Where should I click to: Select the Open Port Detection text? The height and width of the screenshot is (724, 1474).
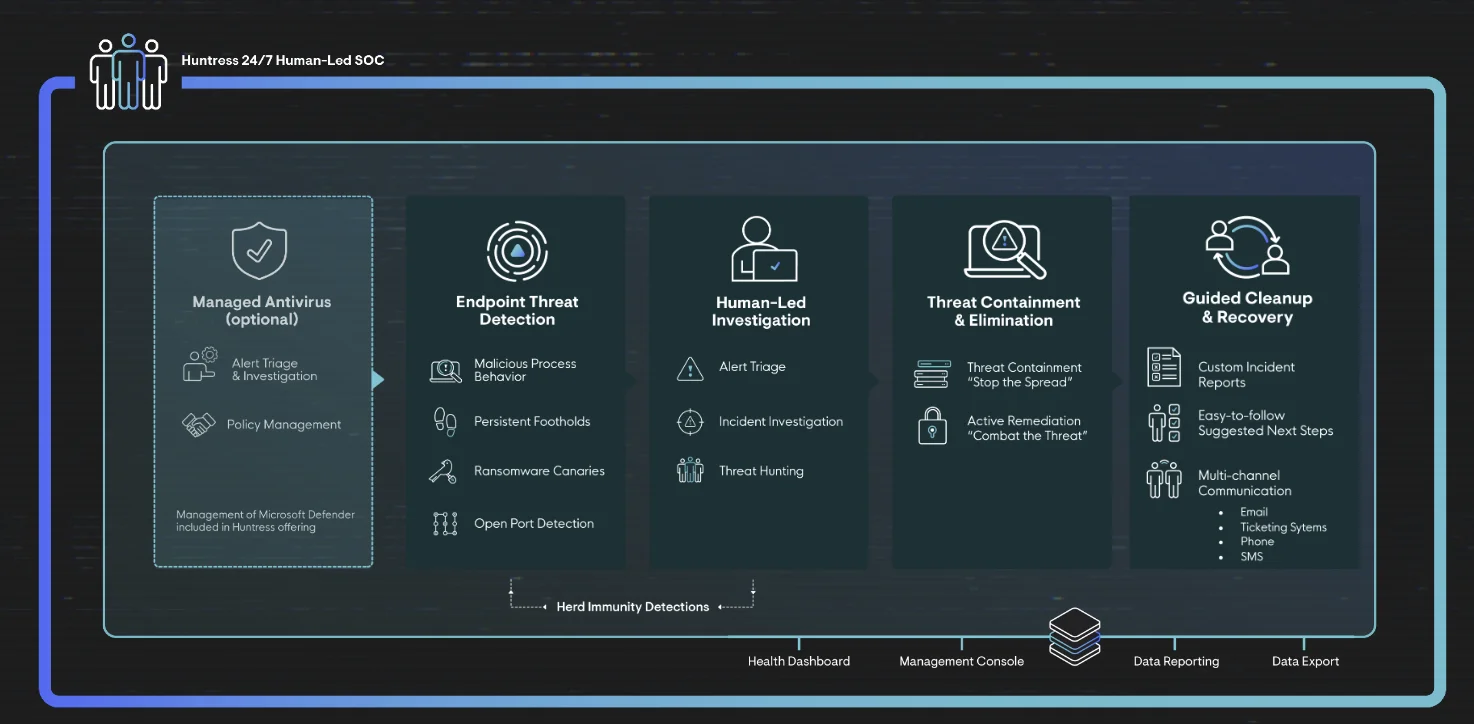click(x=534, y=524)
